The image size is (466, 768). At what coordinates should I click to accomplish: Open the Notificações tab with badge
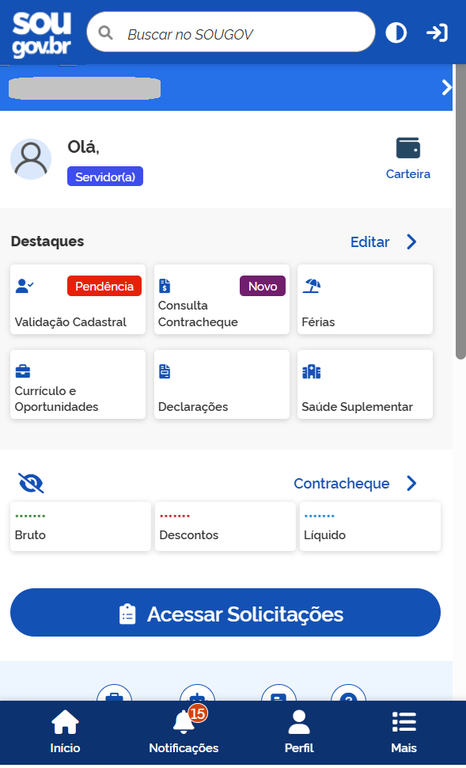pos(184,733)
